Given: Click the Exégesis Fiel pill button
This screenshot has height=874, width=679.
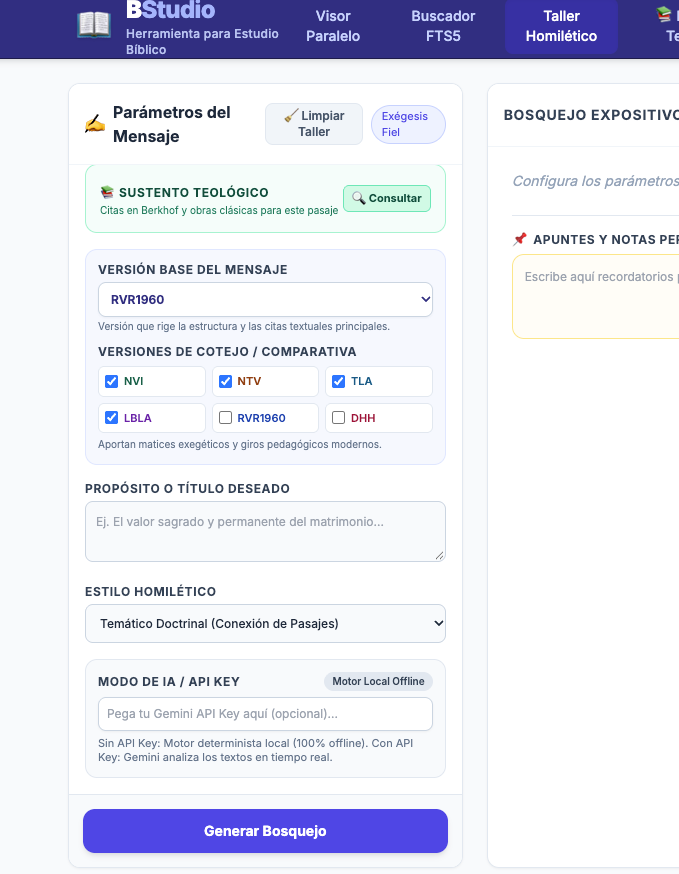Looking at the screenshot, I should [408, 124].
